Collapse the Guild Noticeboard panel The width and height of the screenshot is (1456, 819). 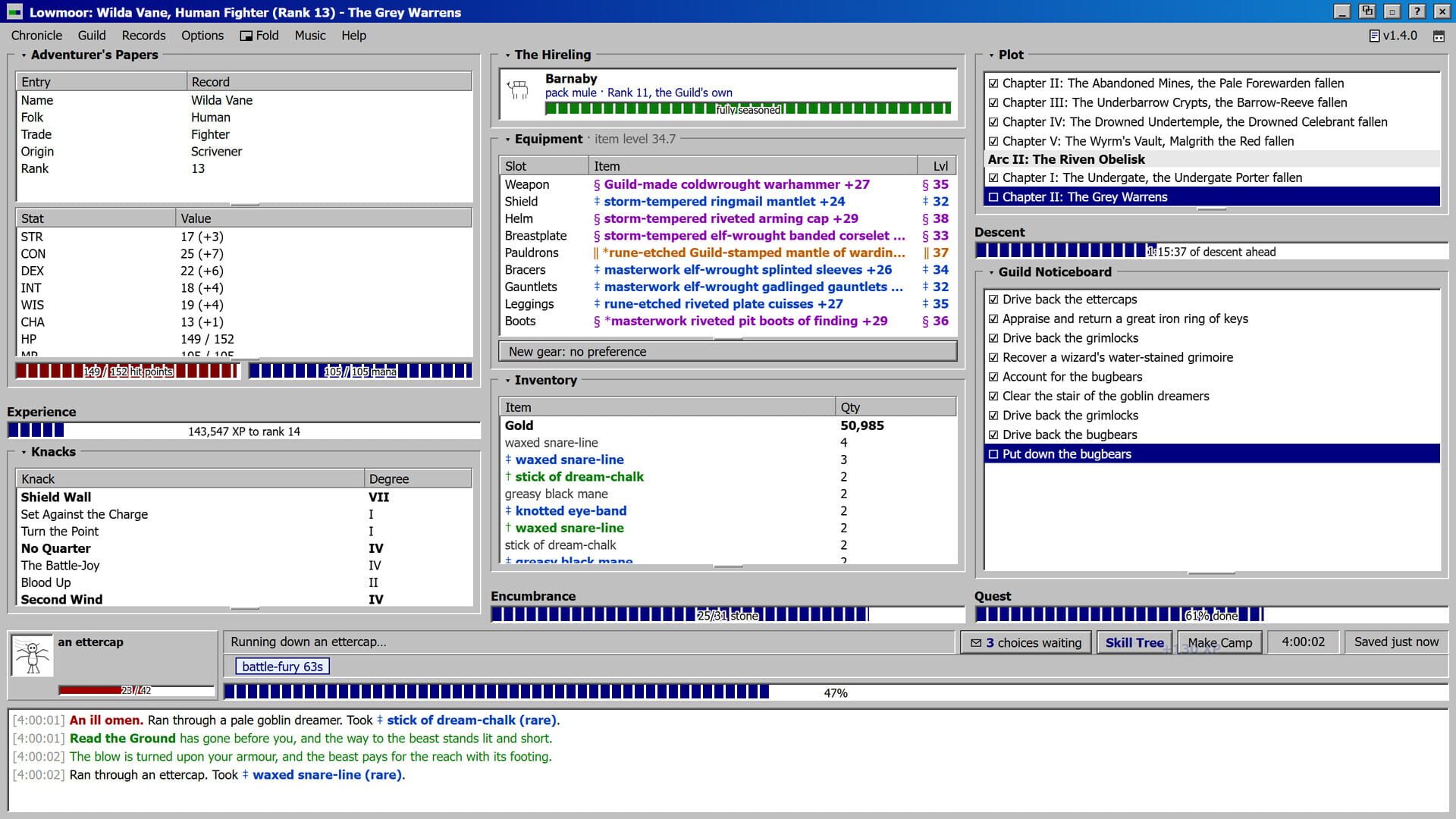pyautogui.click(x=991, y=272)
